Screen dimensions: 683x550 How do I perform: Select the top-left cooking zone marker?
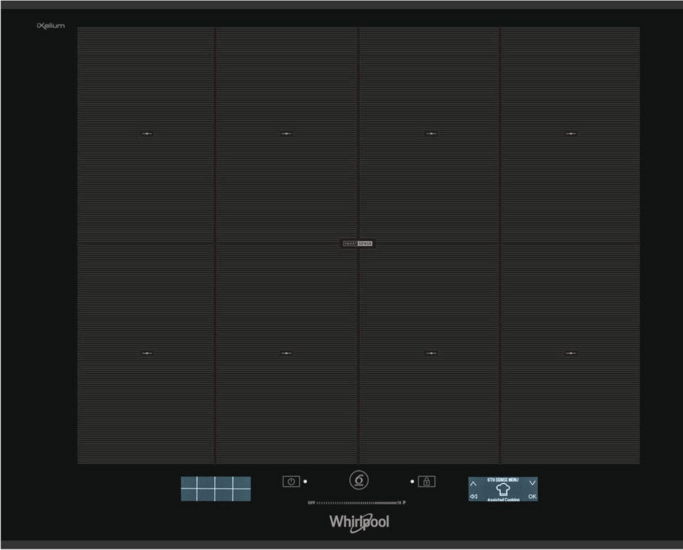147,133
